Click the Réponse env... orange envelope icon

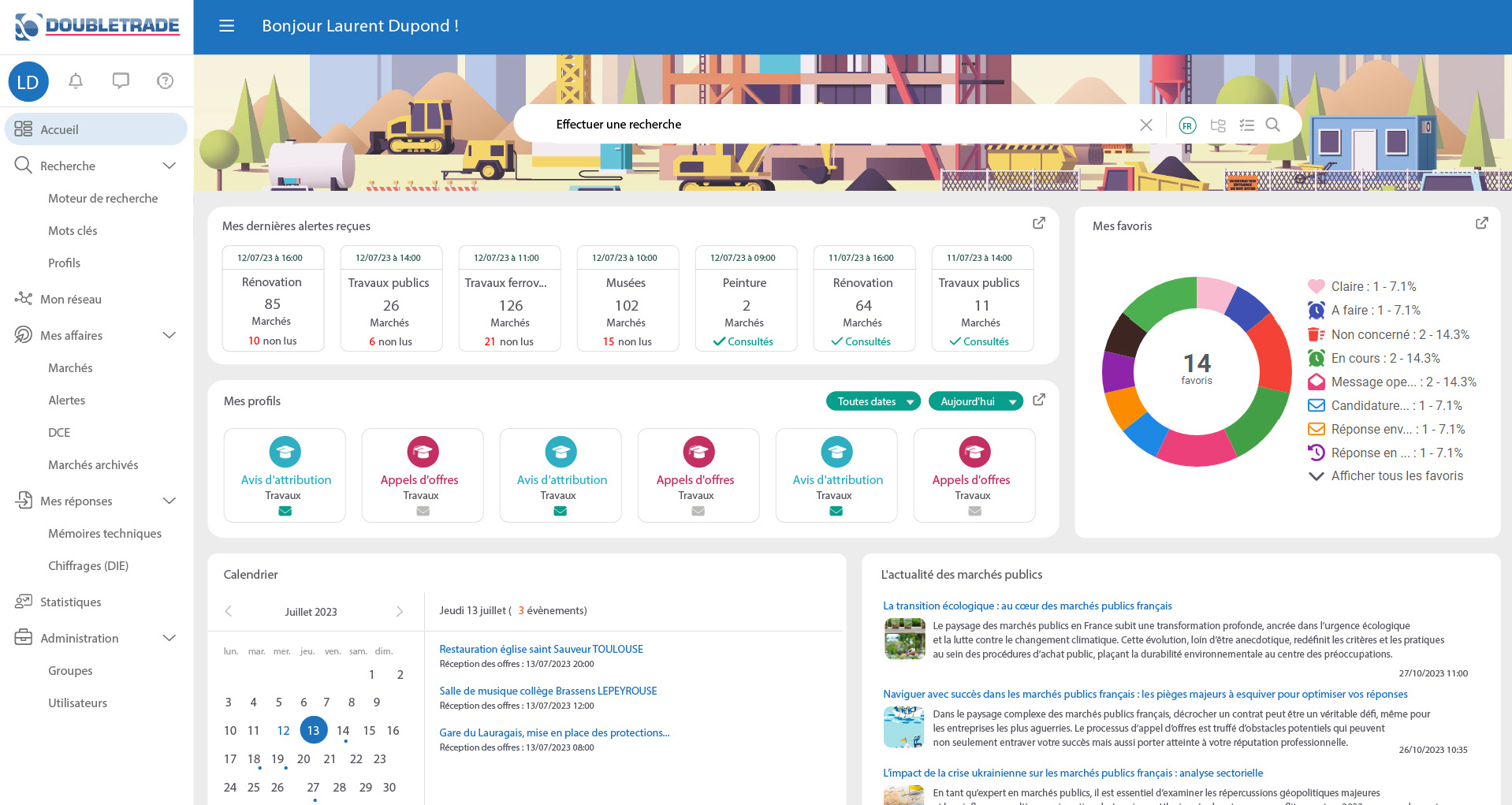pos(1316,429)
